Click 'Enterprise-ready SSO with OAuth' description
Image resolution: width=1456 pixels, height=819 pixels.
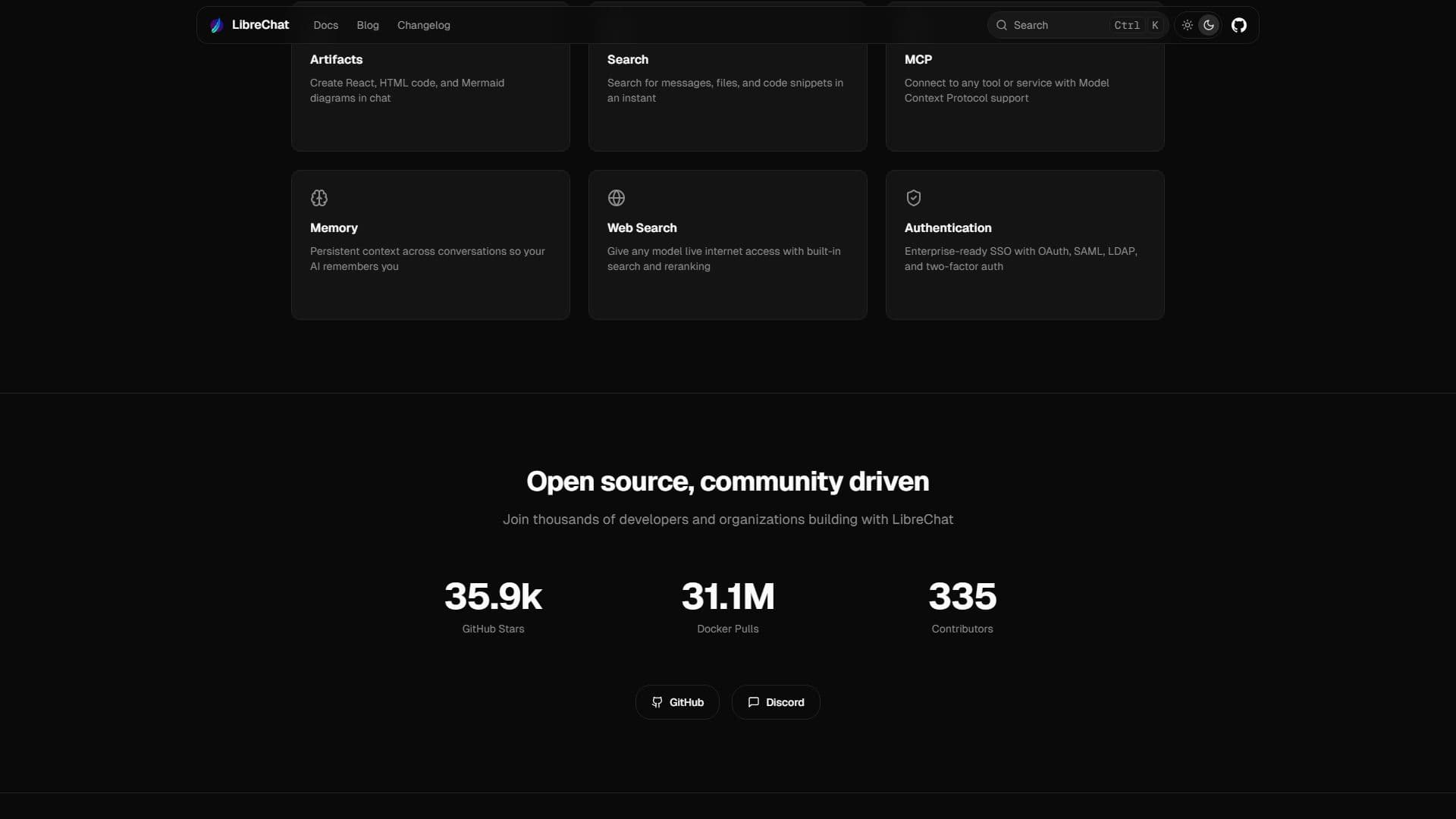coord(1021,259)
